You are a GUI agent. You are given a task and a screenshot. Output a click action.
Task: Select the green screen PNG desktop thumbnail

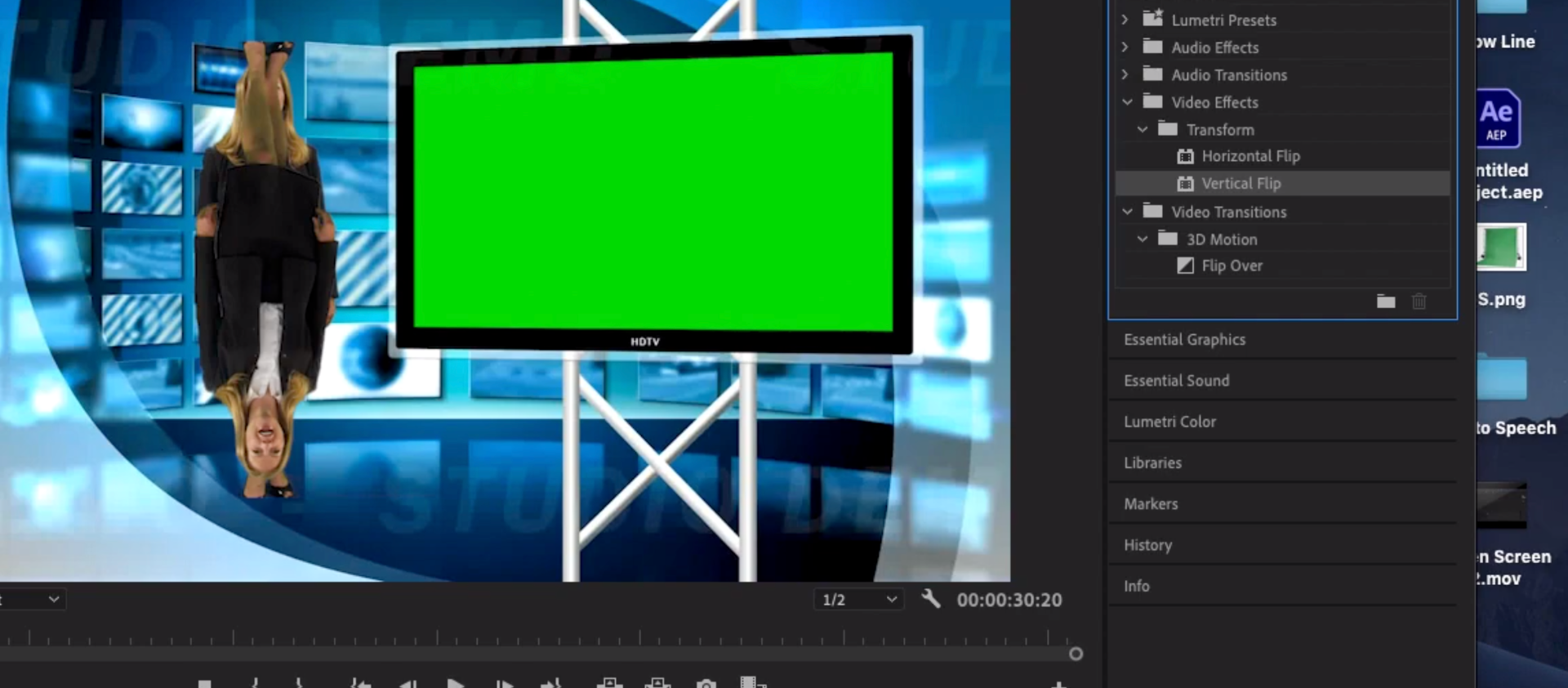(1501, 247)
